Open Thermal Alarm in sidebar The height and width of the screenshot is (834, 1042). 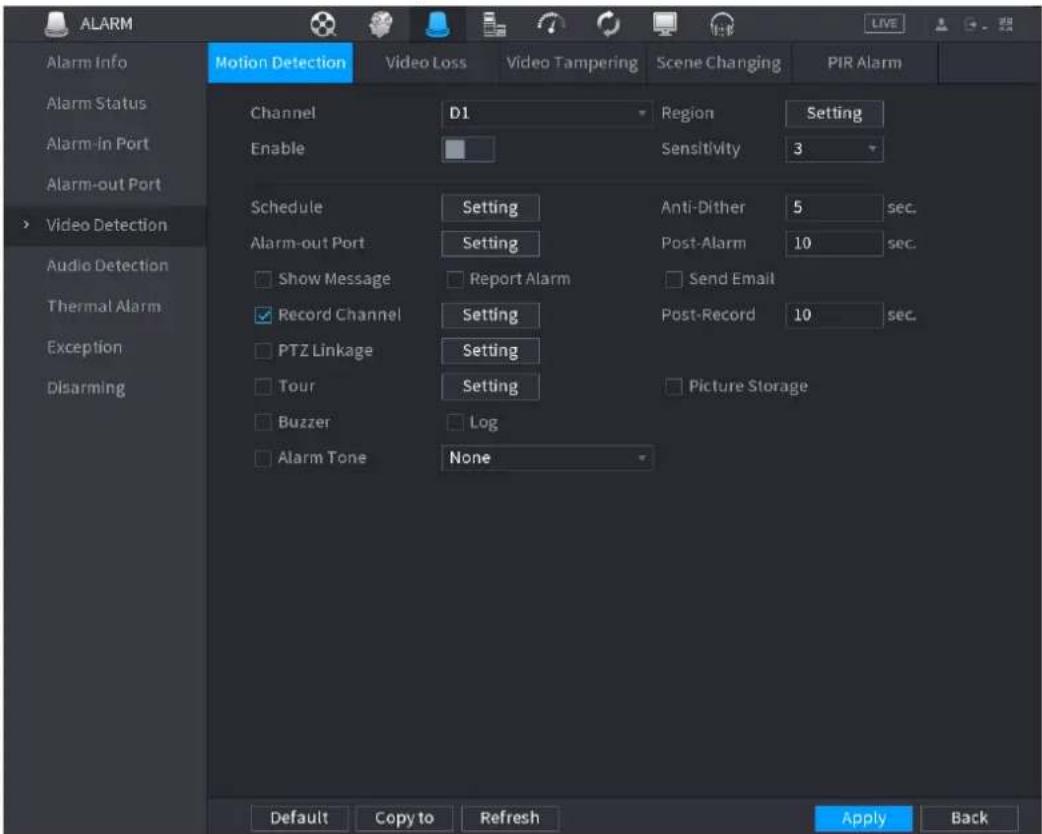(x=104, y=306)
